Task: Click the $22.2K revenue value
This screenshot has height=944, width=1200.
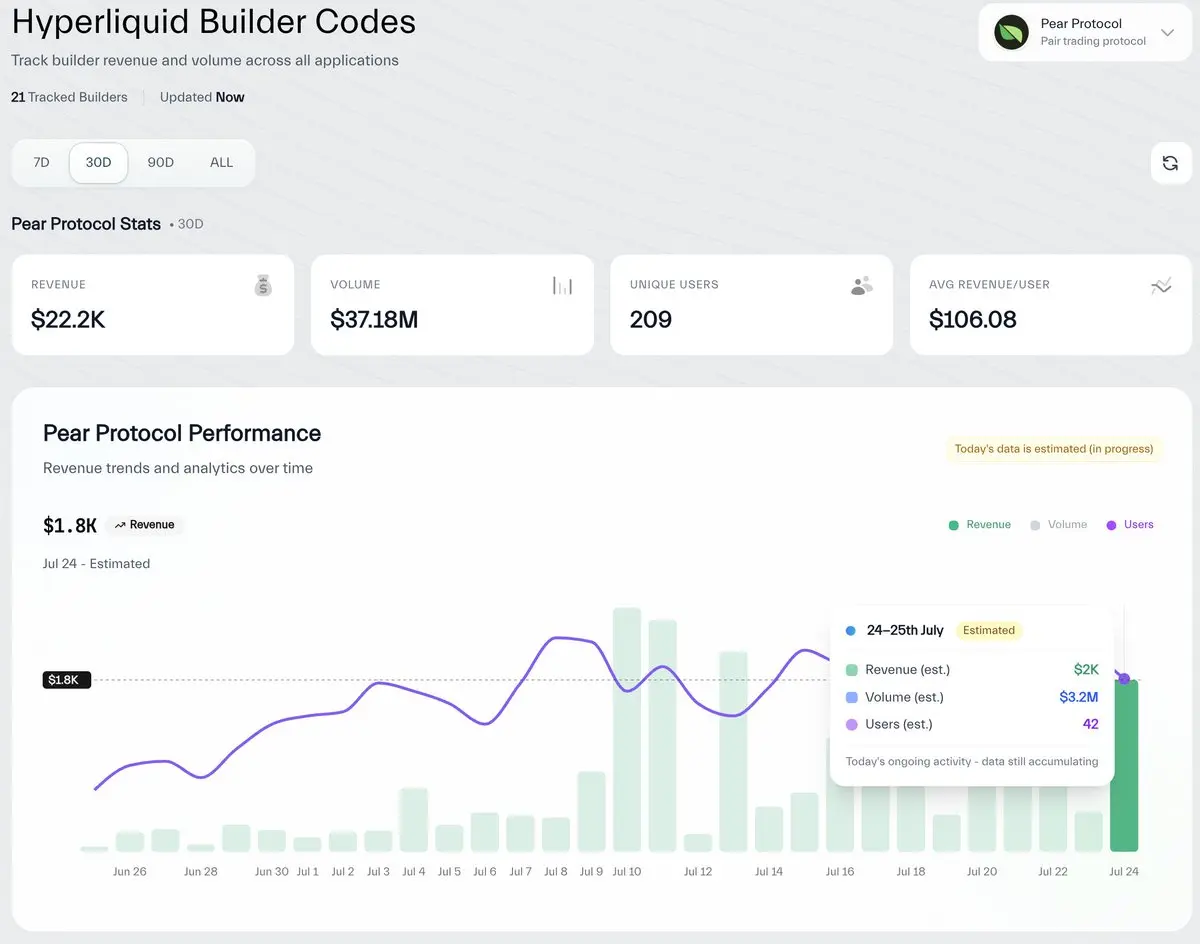Action: pyautogui.click(x=68, y=320)
